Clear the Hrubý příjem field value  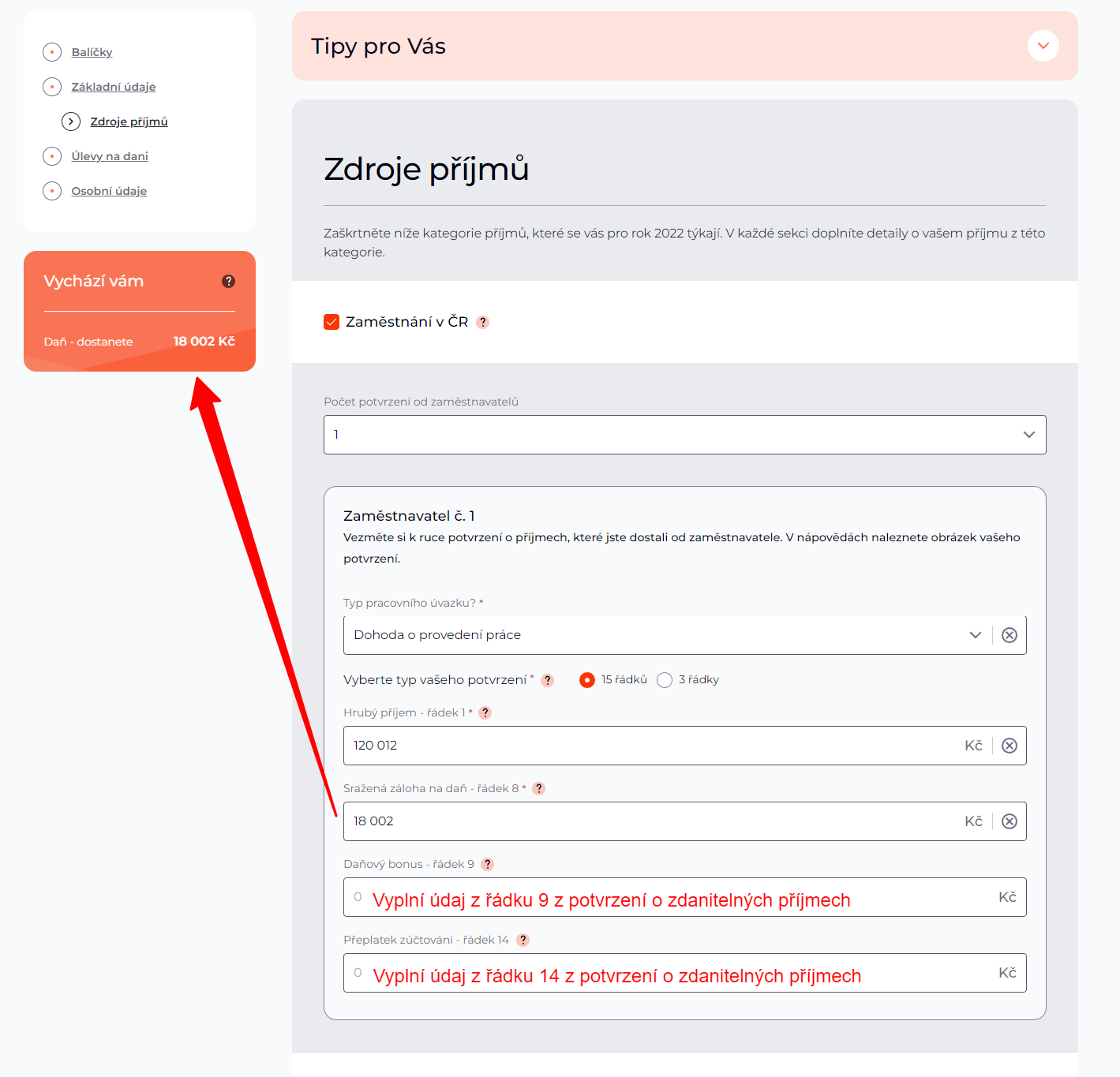pyautogui.click(x=1009, y=746)
